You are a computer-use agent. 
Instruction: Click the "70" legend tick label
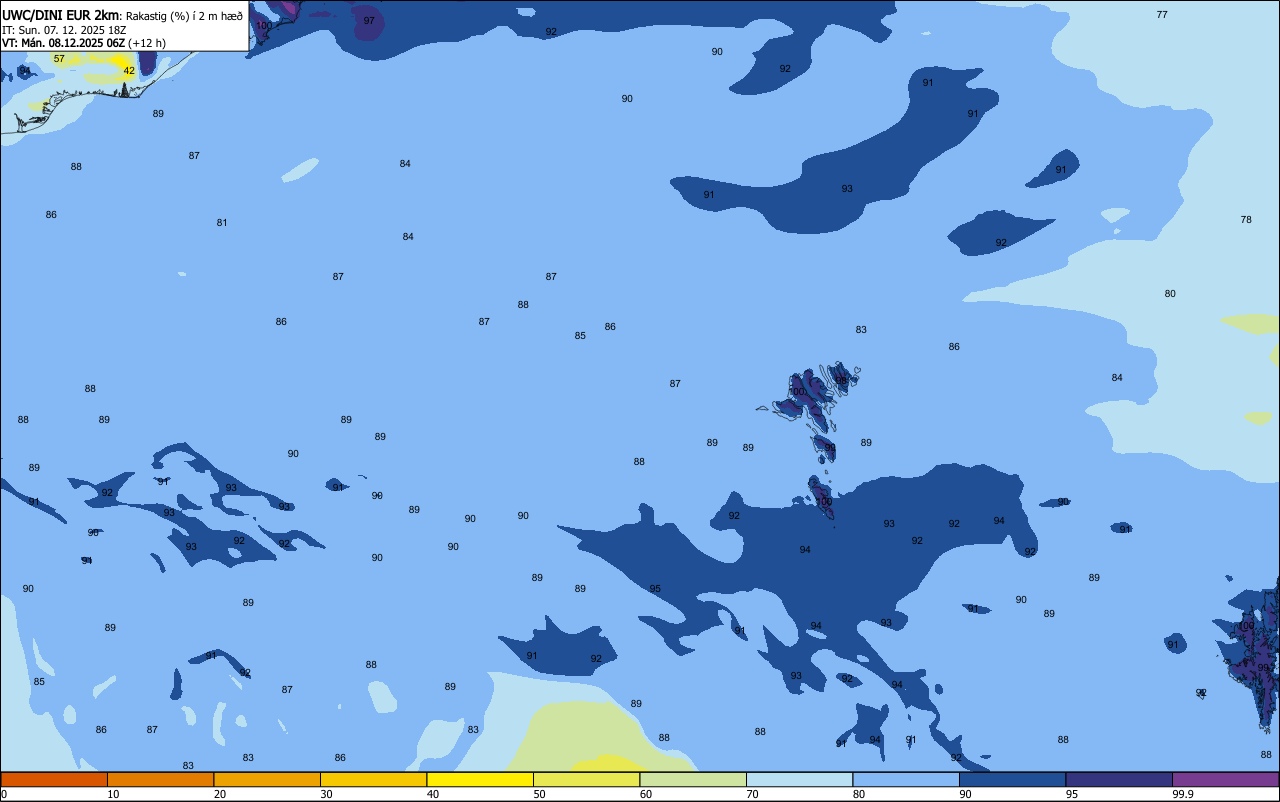click(752, 794)
